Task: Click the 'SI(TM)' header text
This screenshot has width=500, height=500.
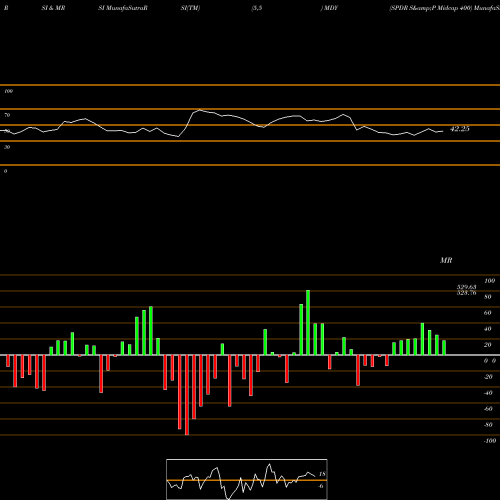Action: tap(190, 8)
